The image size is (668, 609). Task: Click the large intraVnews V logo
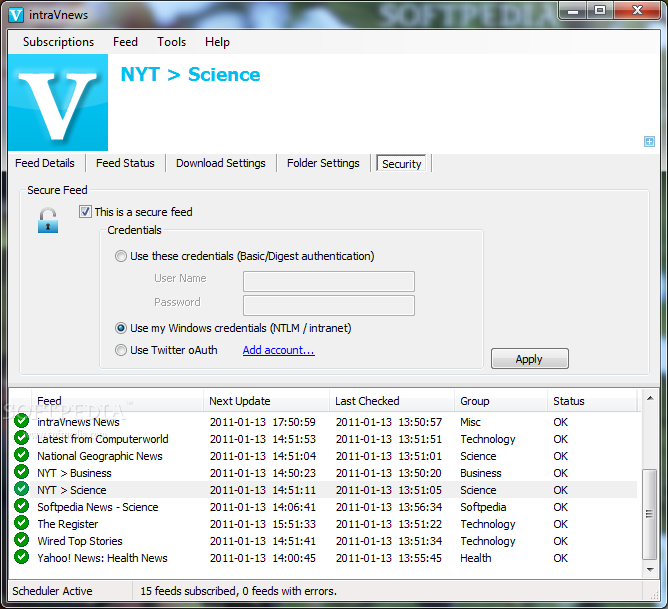tap(58, 102)
